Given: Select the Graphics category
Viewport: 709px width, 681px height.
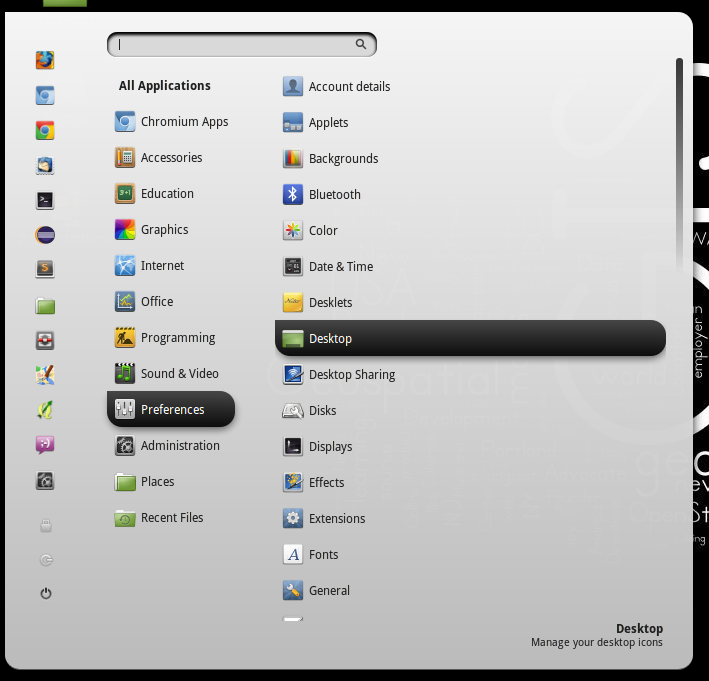Looking at the screenshot, I should 171,229.
